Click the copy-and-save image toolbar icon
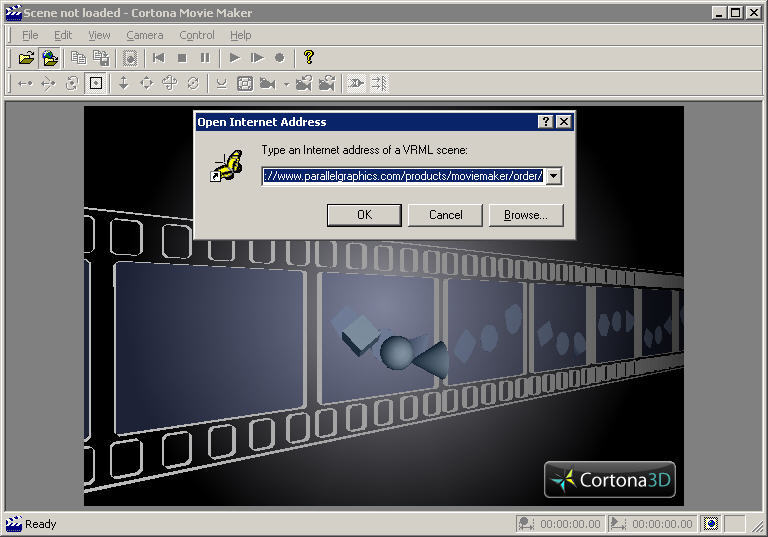Viewport: 768px width, 537px height. [101, 58]
